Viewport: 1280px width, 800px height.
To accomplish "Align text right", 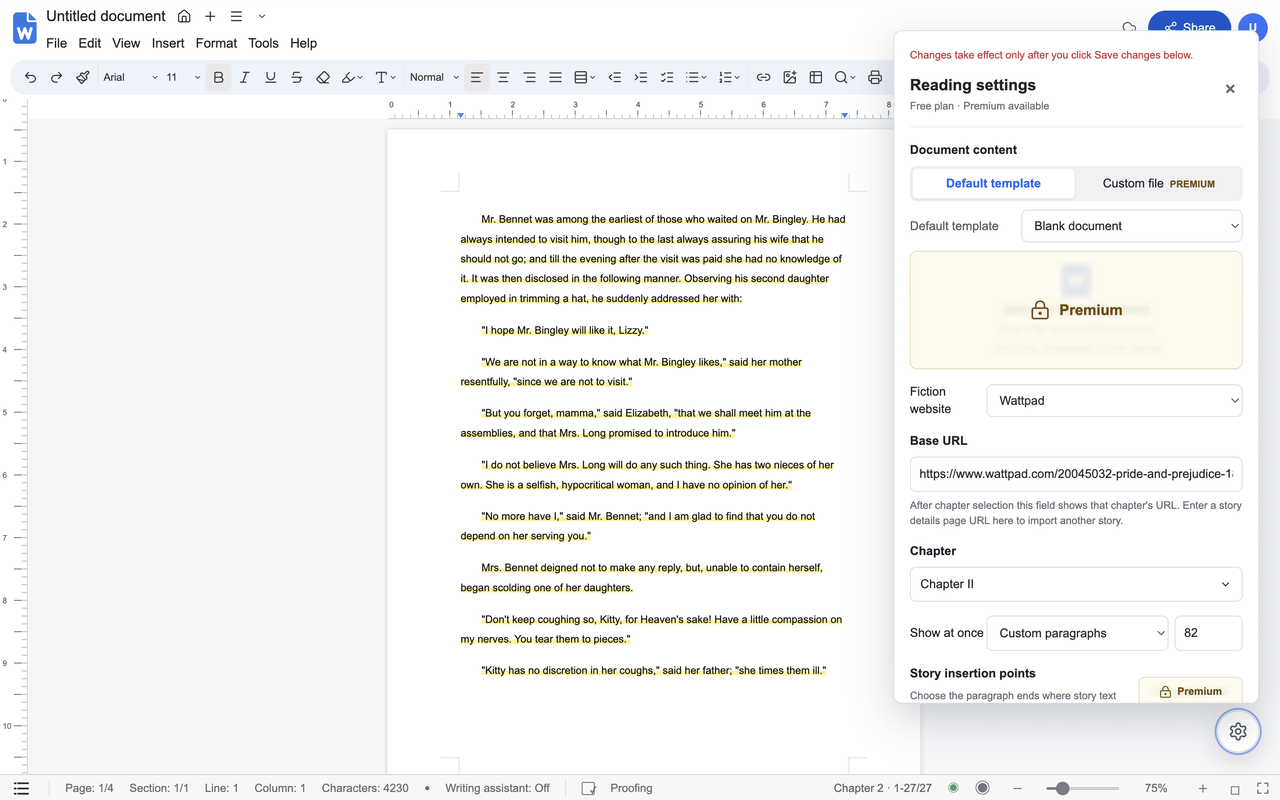I will (529, 77).
